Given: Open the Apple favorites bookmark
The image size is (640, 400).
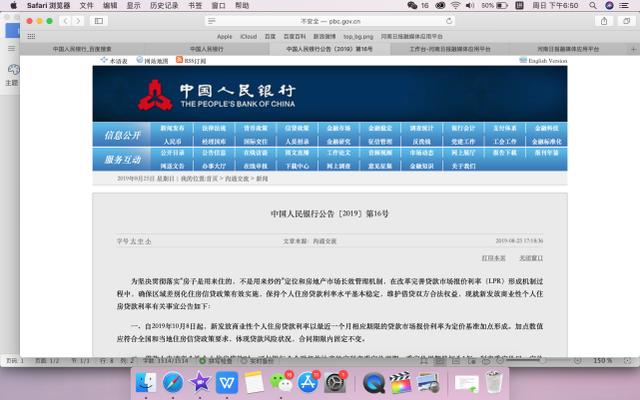Looking at the screenshot, I should click(224, 36).
